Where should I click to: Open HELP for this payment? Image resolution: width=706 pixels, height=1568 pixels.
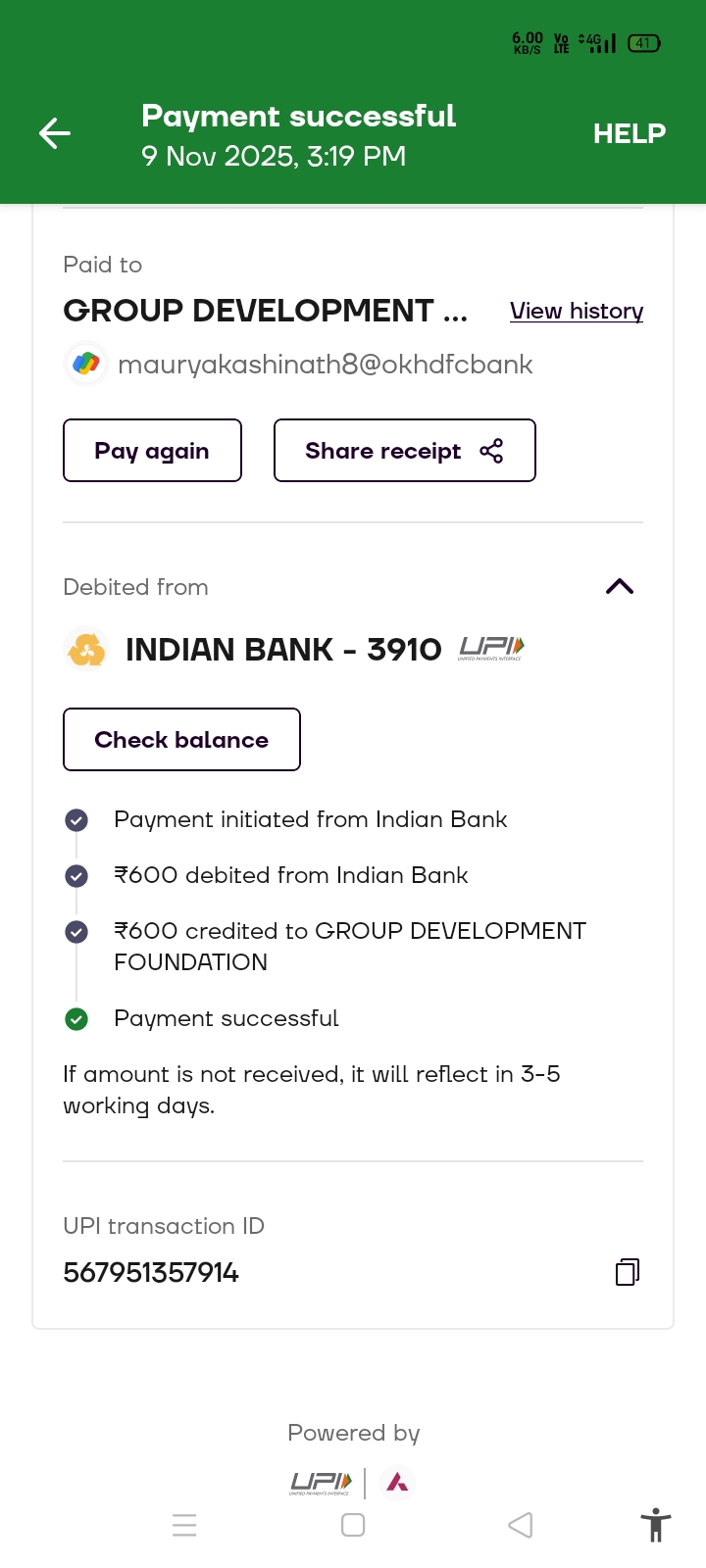tap(629, 133)
